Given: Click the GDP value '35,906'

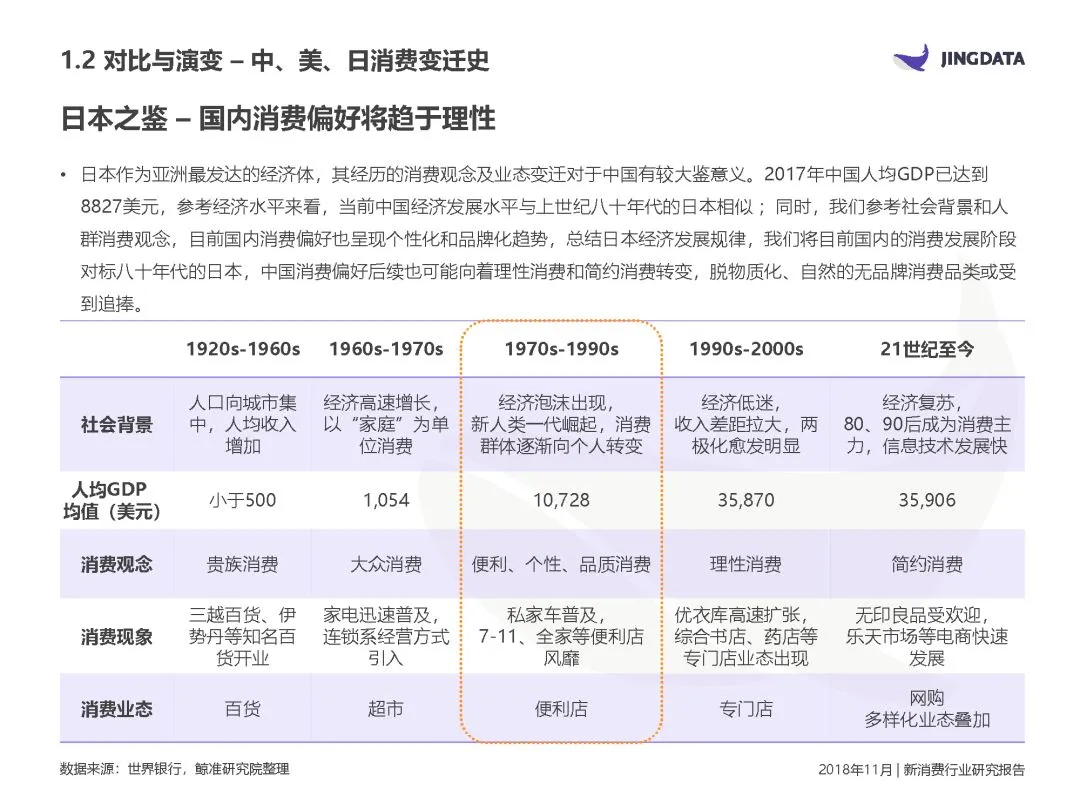Looking at the screenshot, I should (927, 500).
